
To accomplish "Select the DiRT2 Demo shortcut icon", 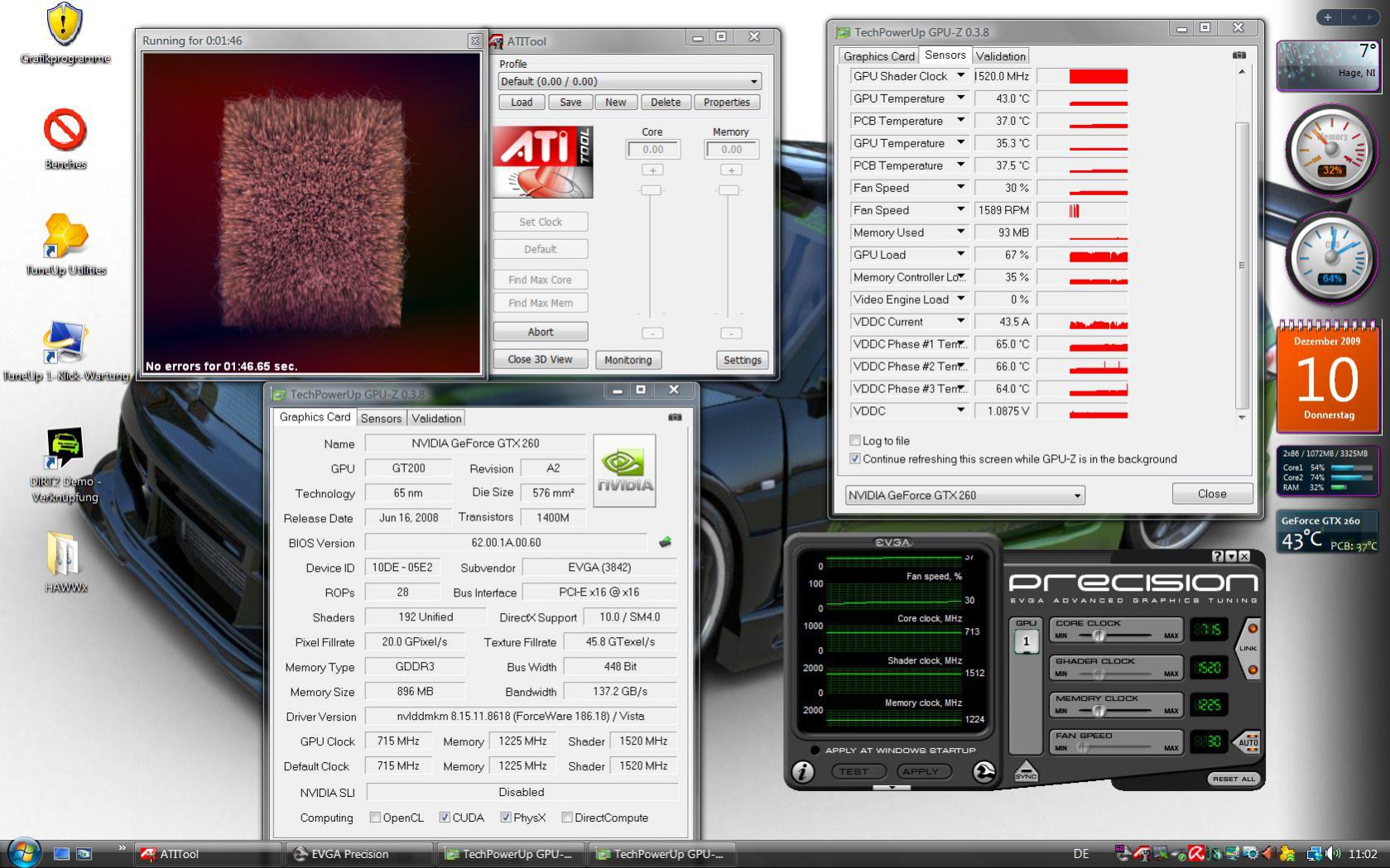I will (65, 465).
